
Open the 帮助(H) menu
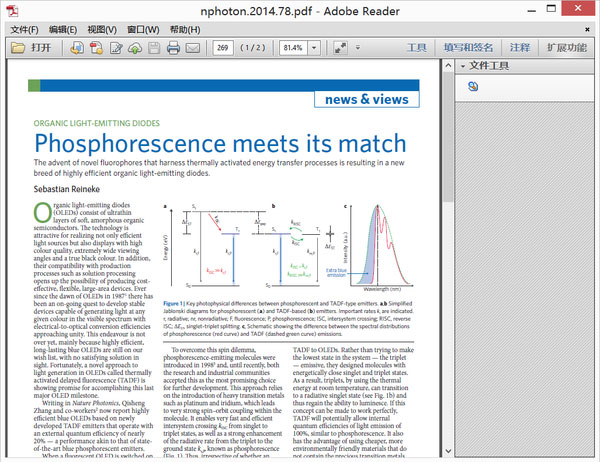click(x=185, y=29)
